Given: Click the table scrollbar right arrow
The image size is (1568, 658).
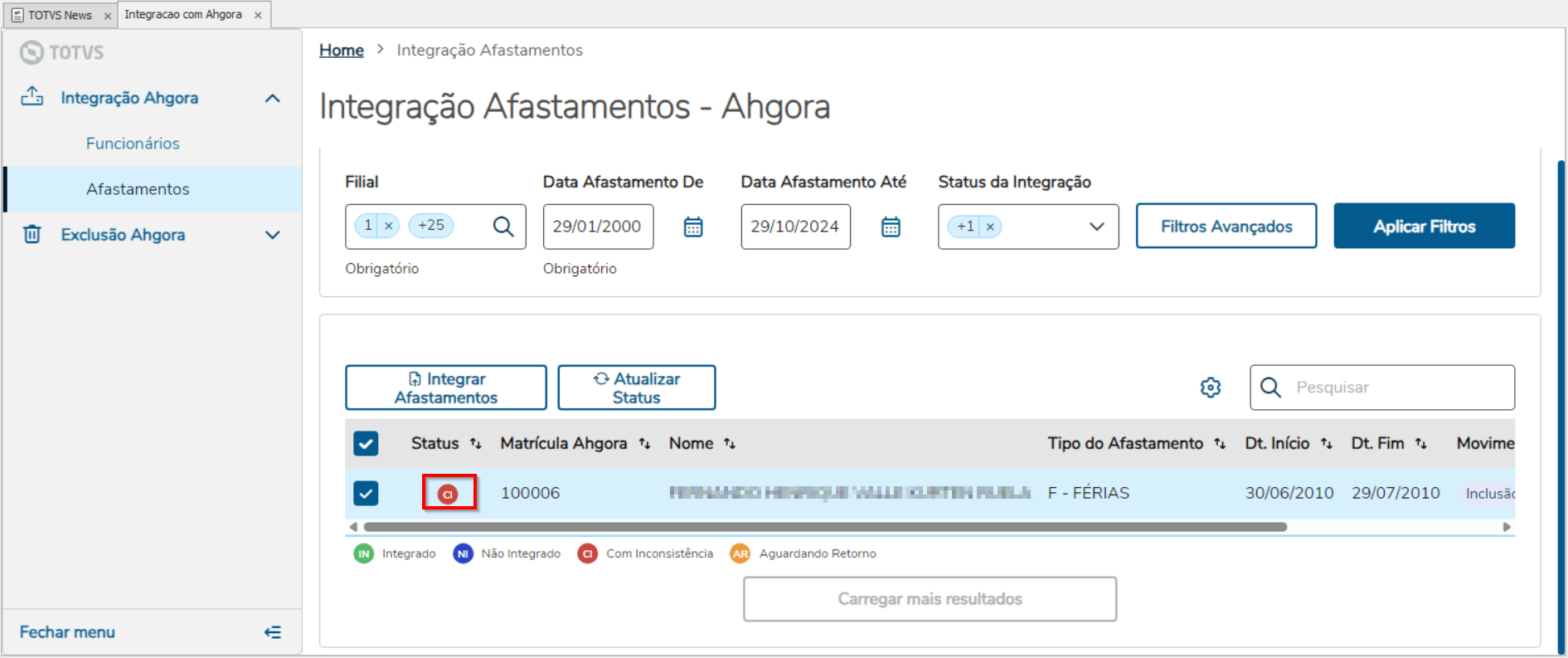Looking at the screenshot, I should [x=1507, y=527].
